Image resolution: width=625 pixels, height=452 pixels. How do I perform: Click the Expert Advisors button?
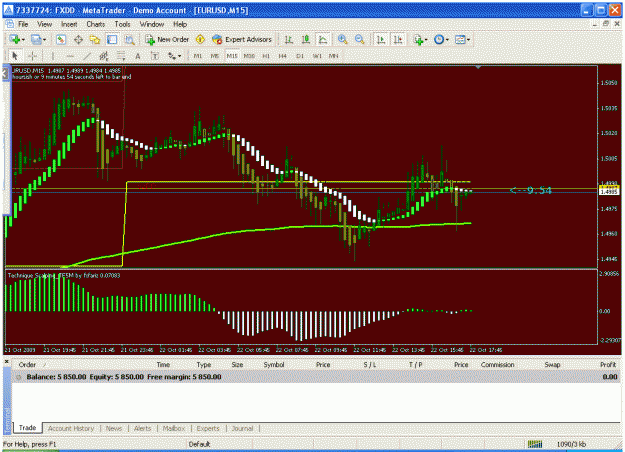[x=242, y=39]
